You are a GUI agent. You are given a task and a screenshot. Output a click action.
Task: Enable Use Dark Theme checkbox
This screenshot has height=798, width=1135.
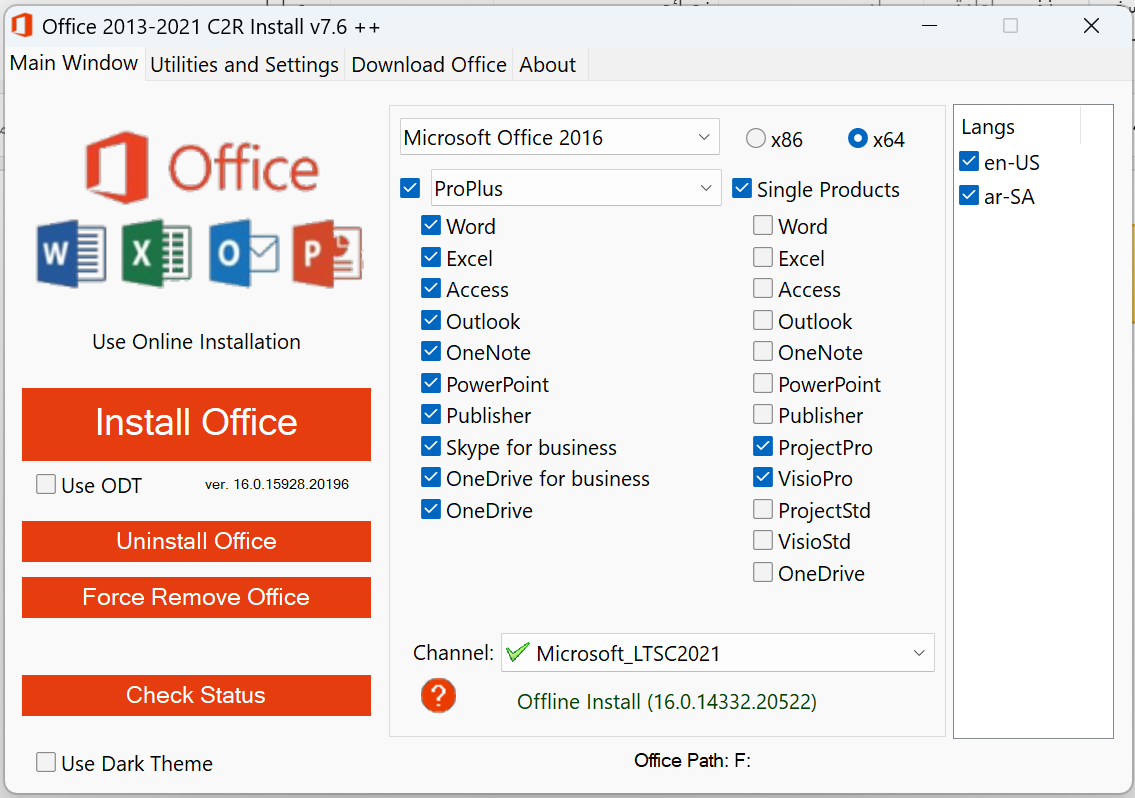(46, 762)
